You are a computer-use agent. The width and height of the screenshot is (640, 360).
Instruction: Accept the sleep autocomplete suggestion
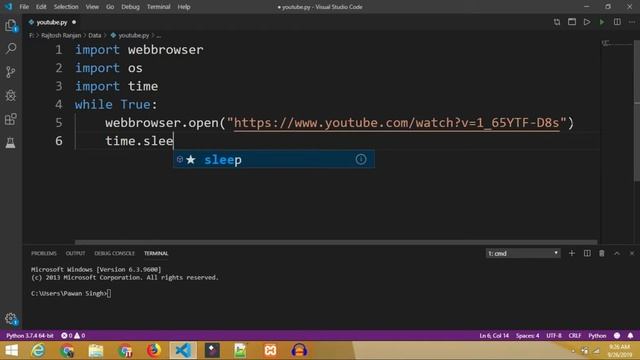[273, 160]
